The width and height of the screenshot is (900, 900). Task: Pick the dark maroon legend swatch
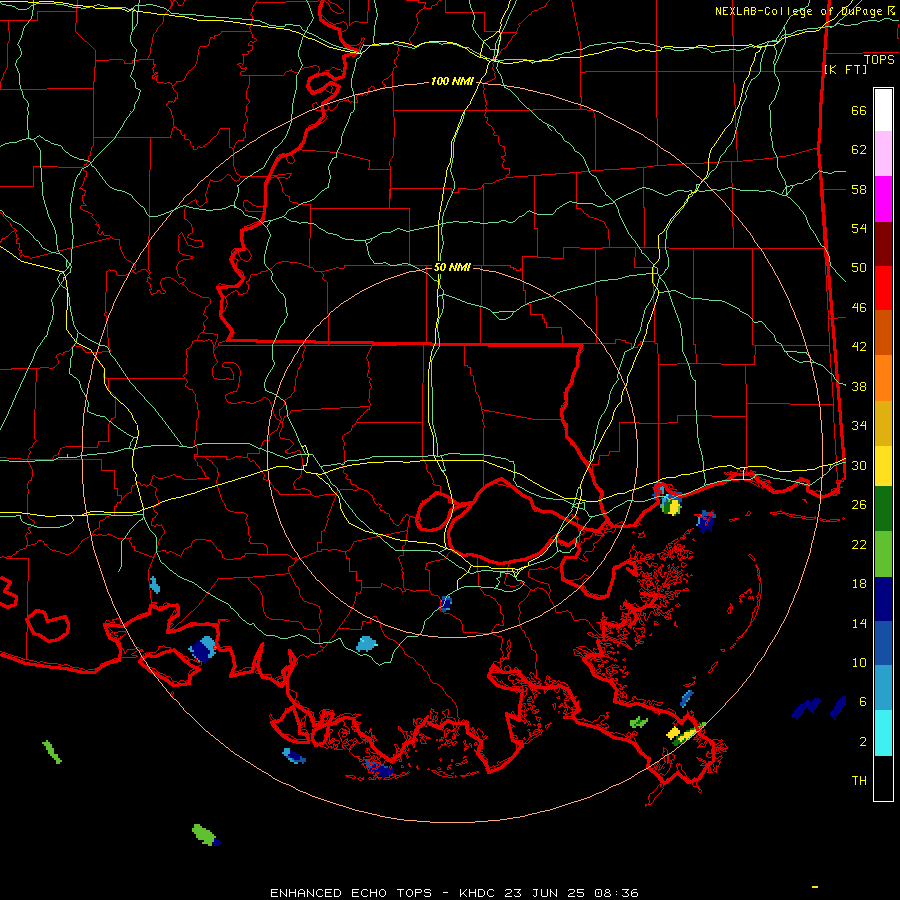(x=883, y=245)
